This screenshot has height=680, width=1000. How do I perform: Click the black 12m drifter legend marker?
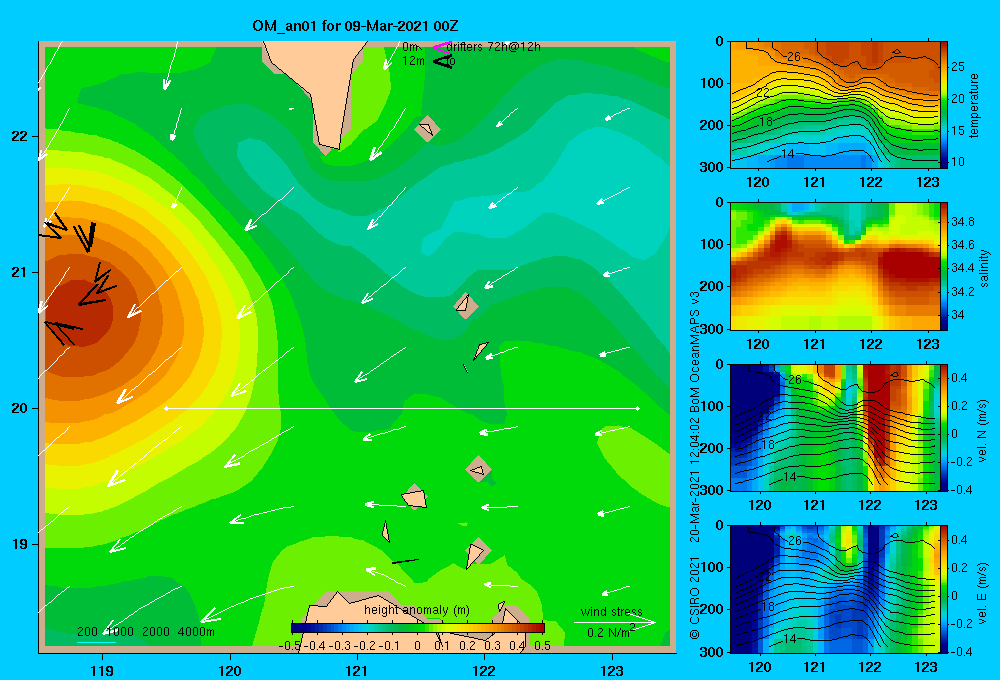point(443,61)
